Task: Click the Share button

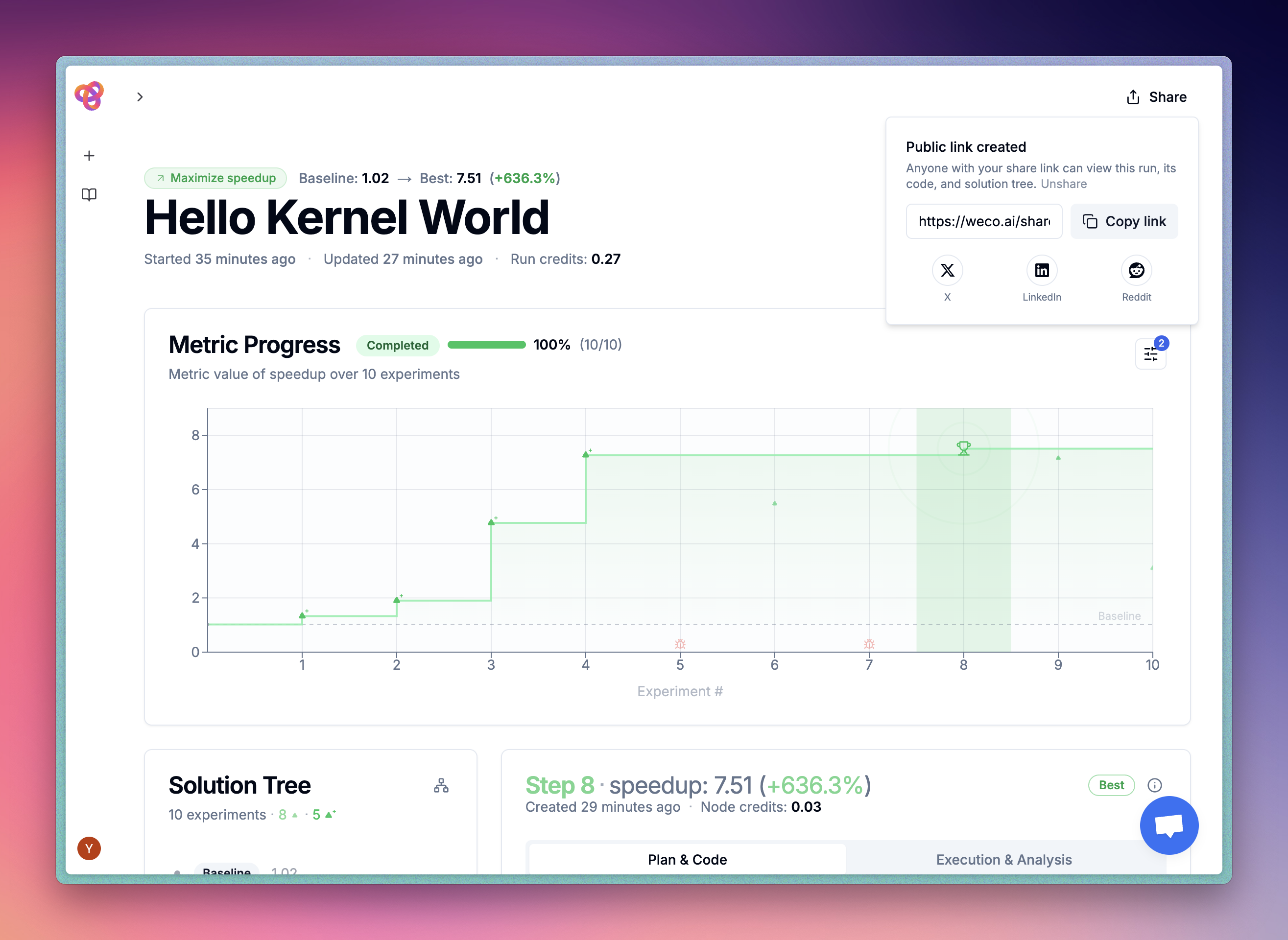Action: [1157, 97]
